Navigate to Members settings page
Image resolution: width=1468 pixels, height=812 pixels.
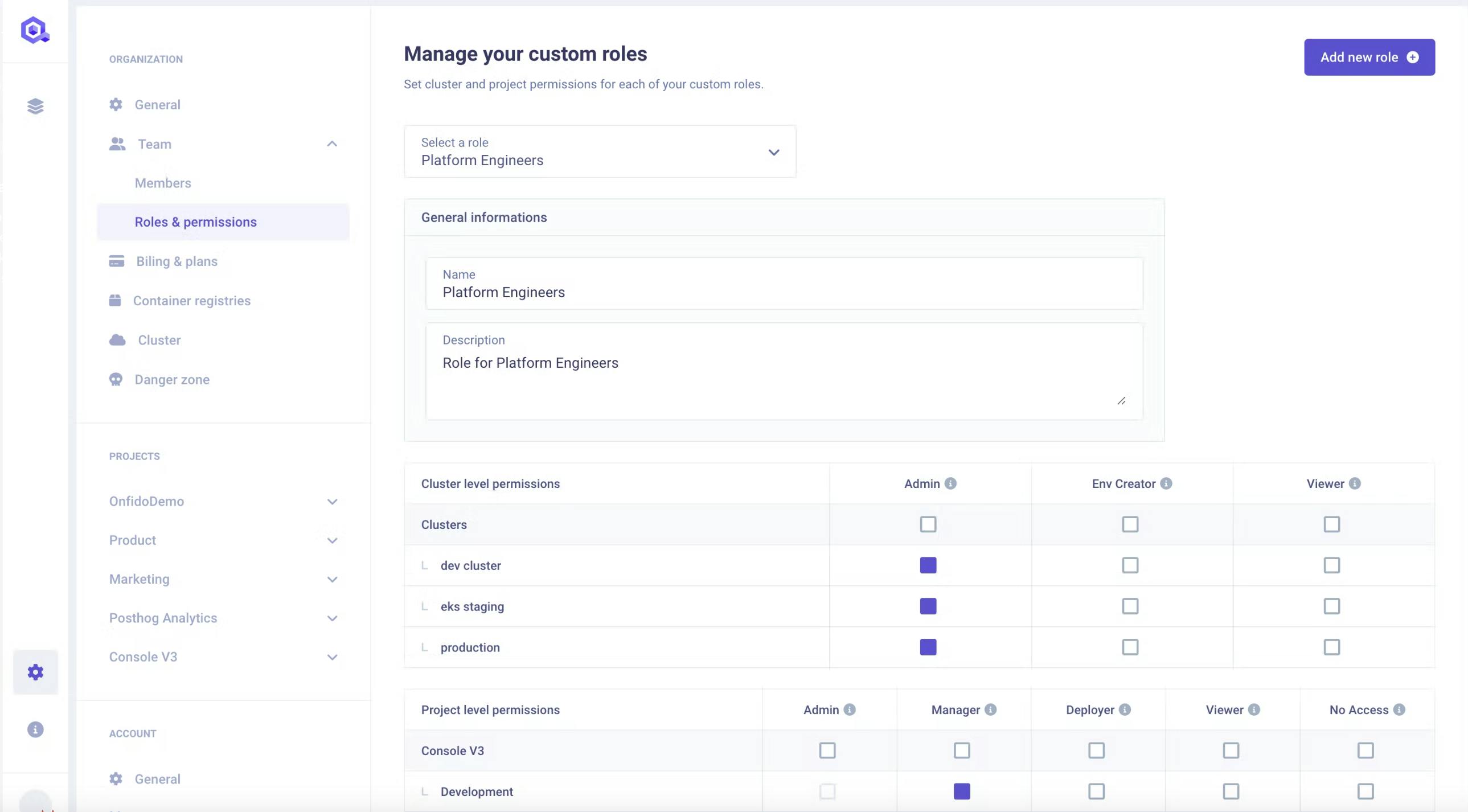[163, 183]
